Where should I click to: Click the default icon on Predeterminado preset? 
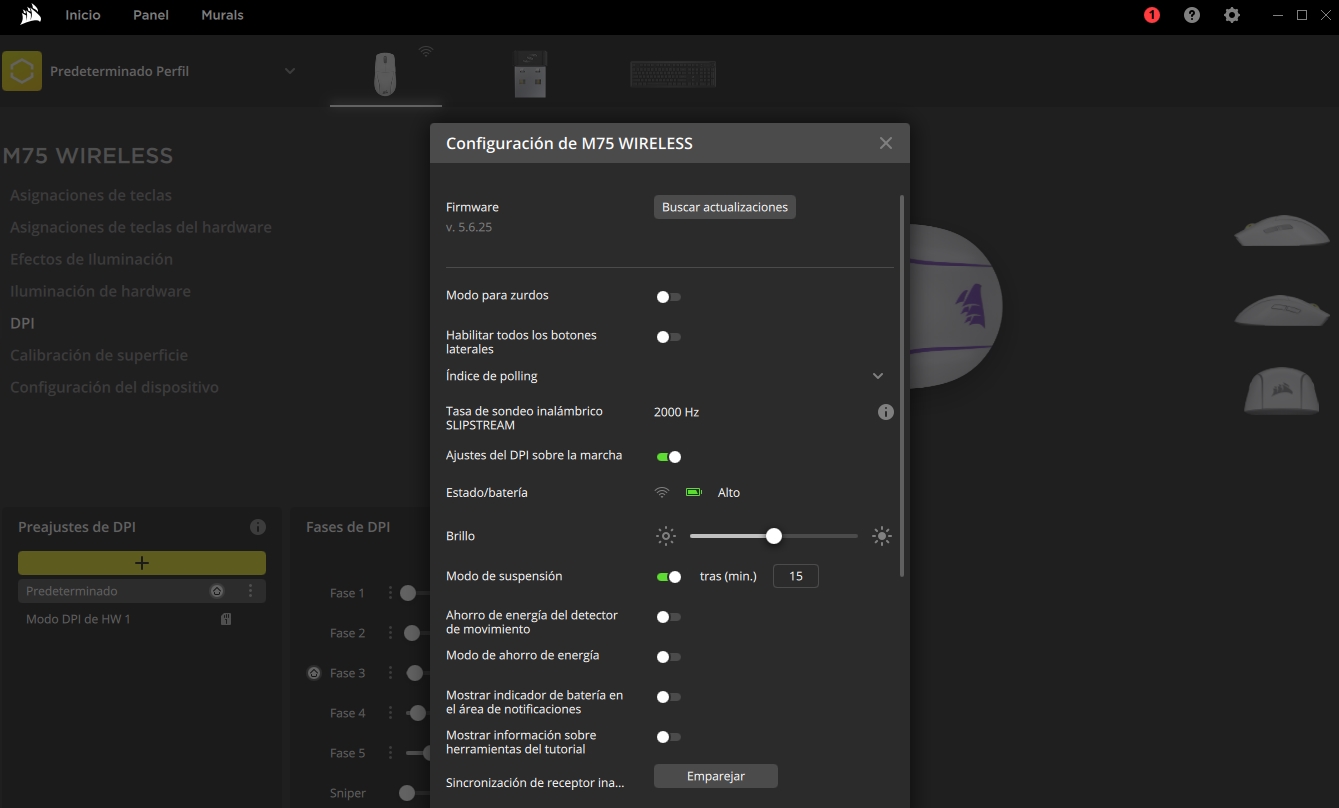point(217,591)
